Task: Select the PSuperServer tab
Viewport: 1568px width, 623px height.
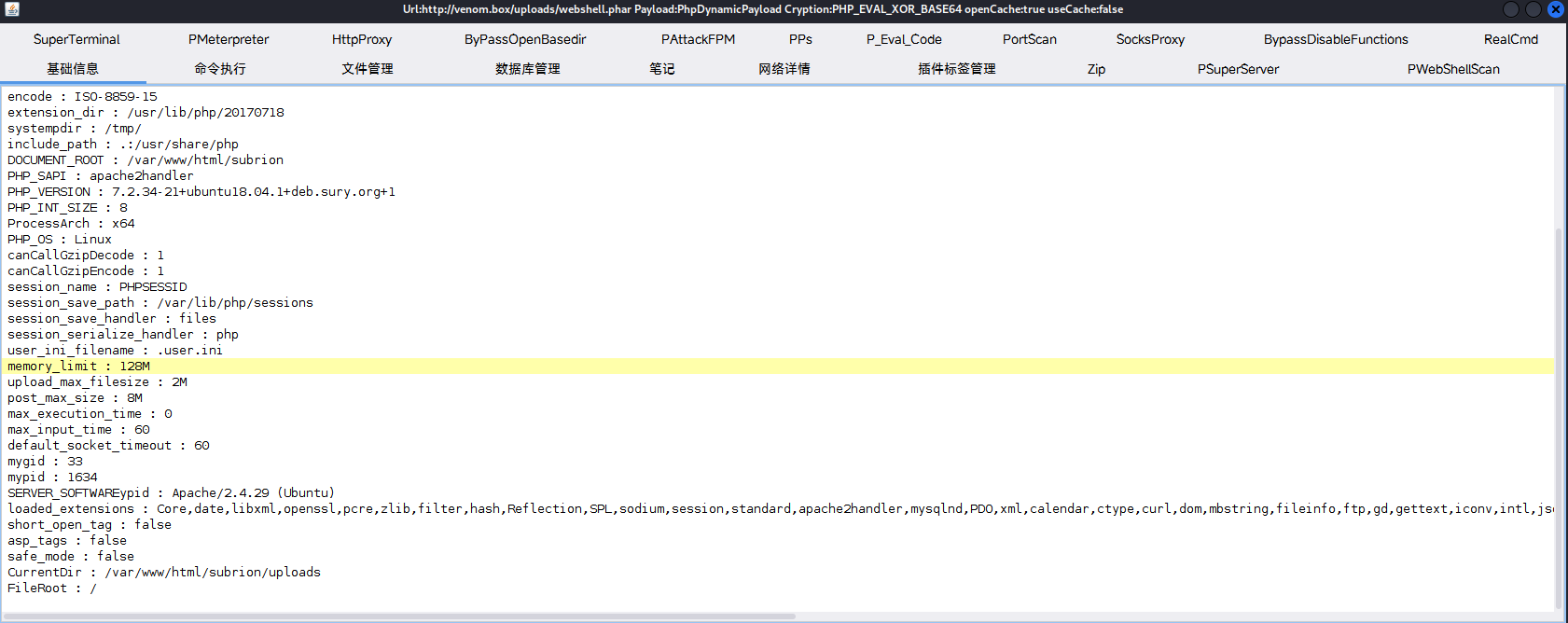Action: coord(1238,69)
